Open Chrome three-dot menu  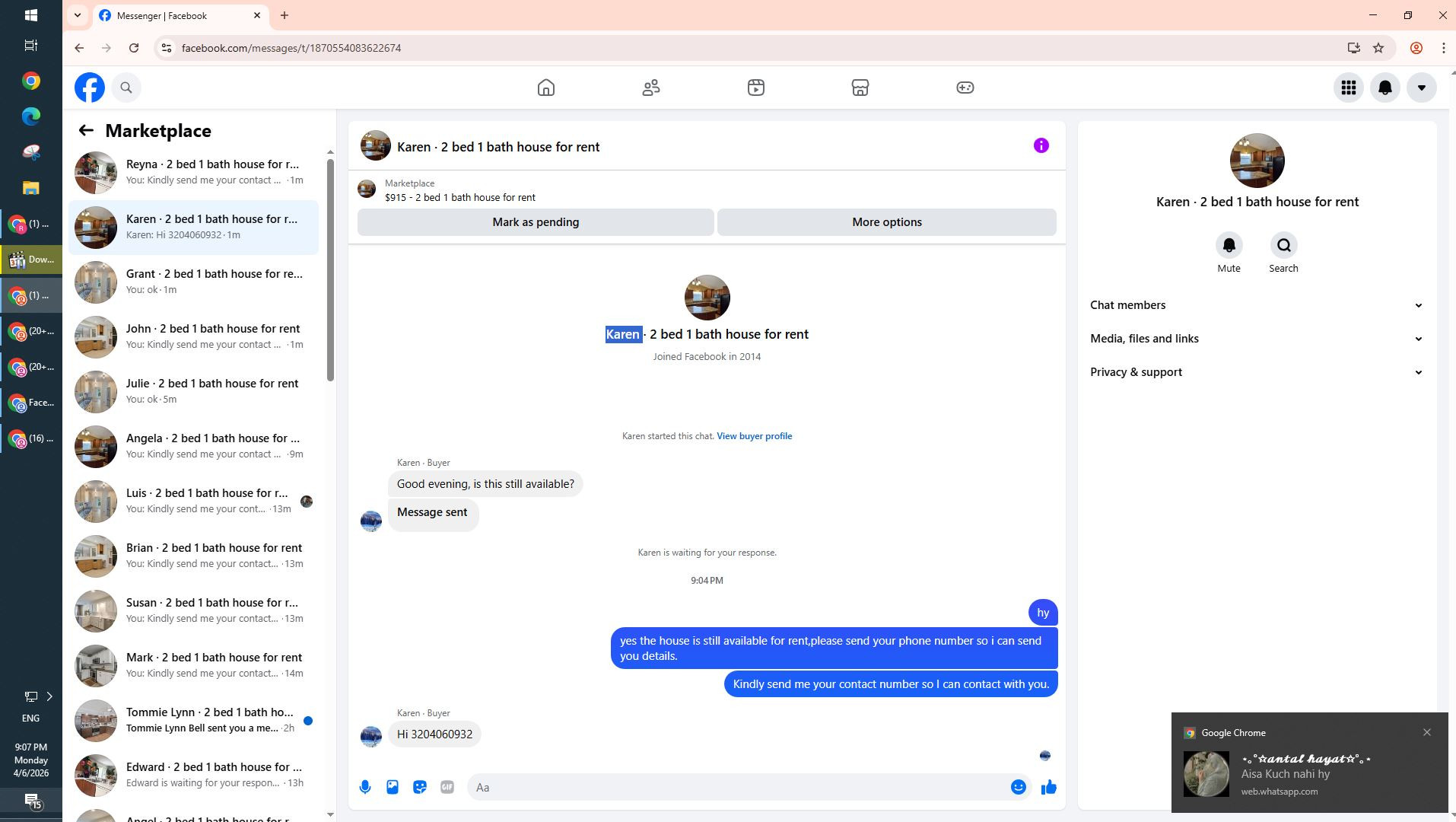[x=1443, y=48]
